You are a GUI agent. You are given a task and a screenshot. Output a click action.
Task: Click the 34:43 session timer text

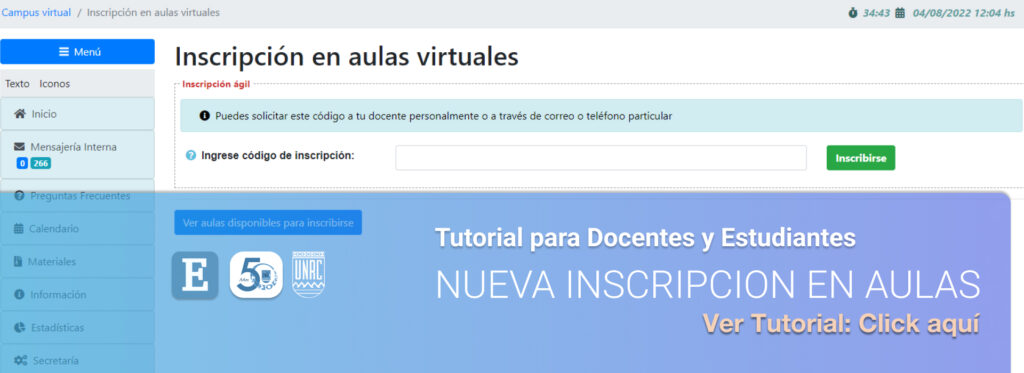click(876, 12)
